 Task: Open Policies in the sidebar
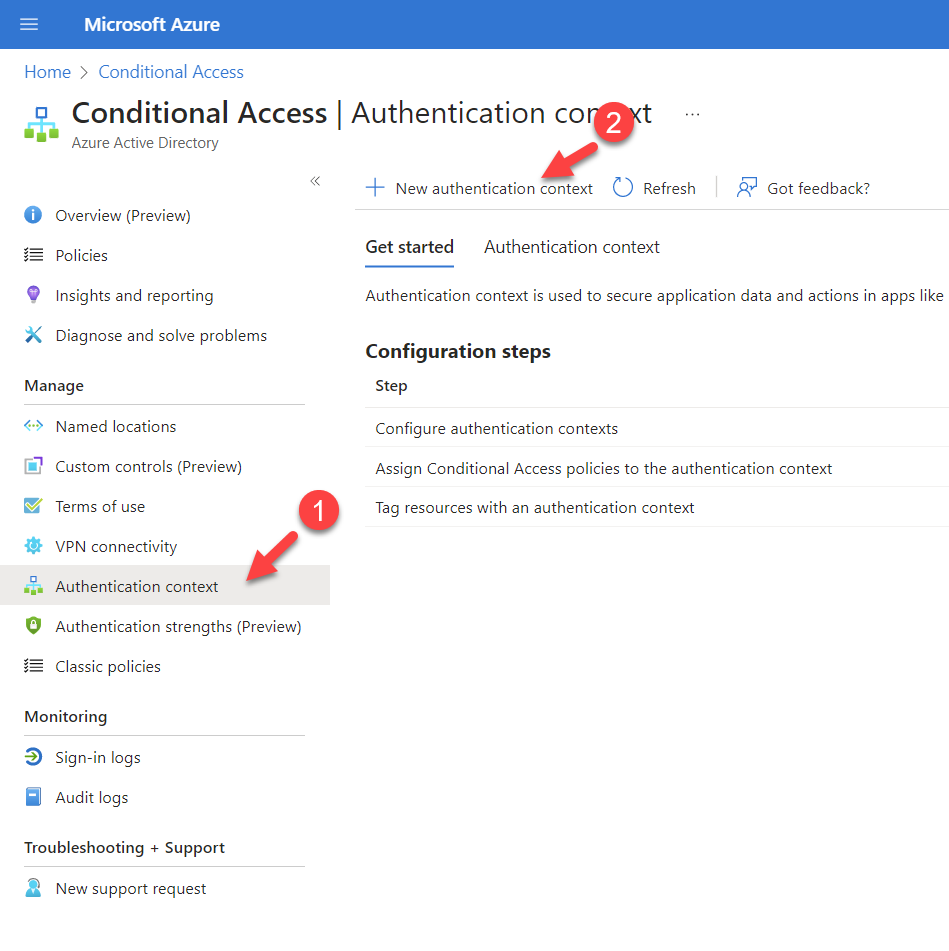pyautogui.click(x=81, y=255)
